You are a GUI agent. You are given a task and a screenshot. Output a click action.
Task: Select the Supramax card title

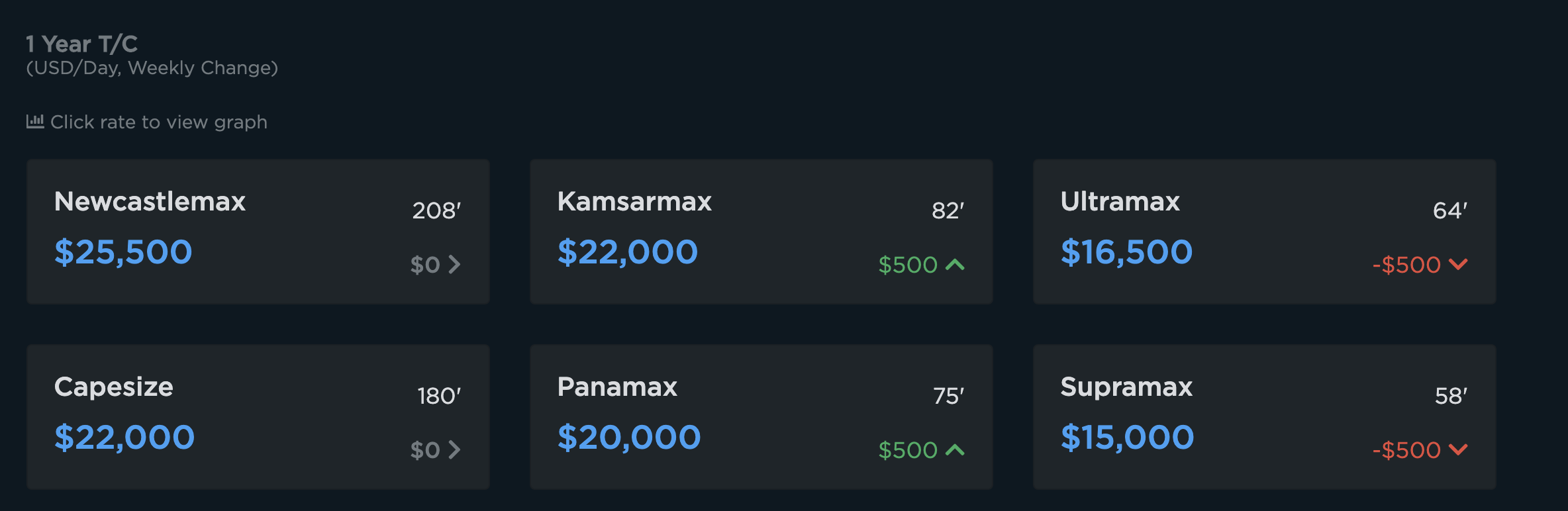[x=1126, y=387]
